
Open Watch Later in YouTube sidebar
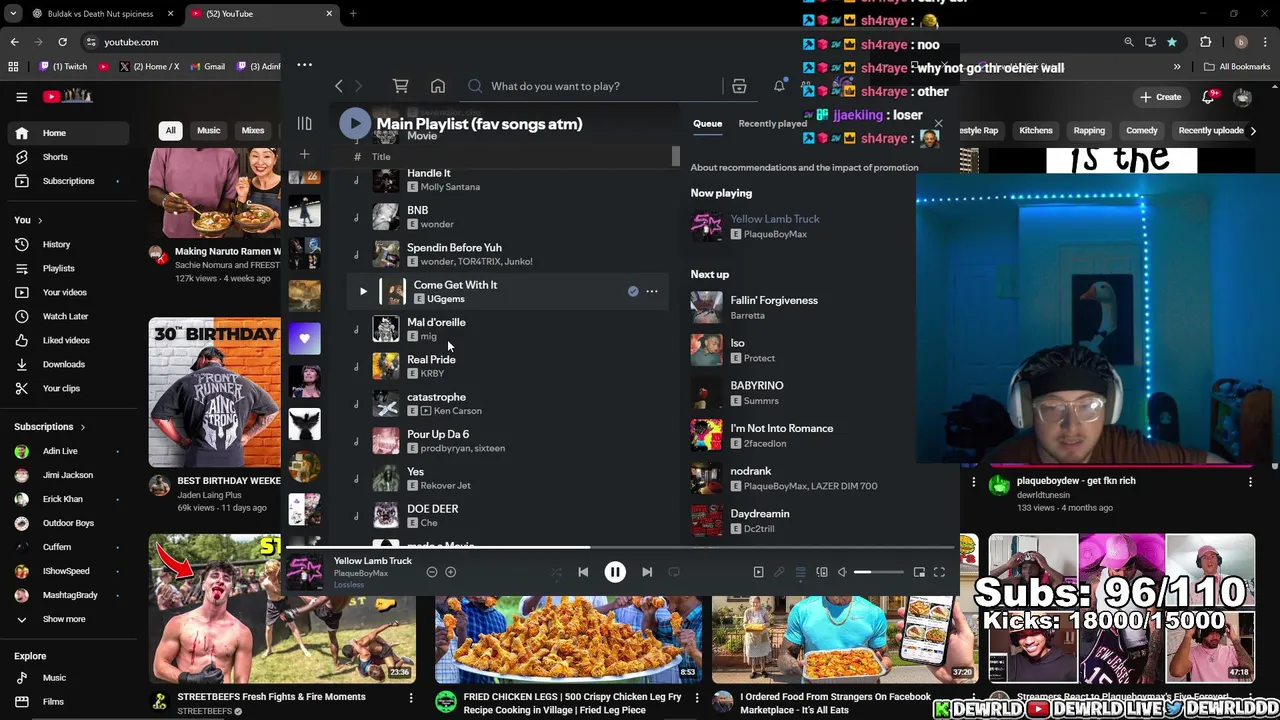[68, 316]
